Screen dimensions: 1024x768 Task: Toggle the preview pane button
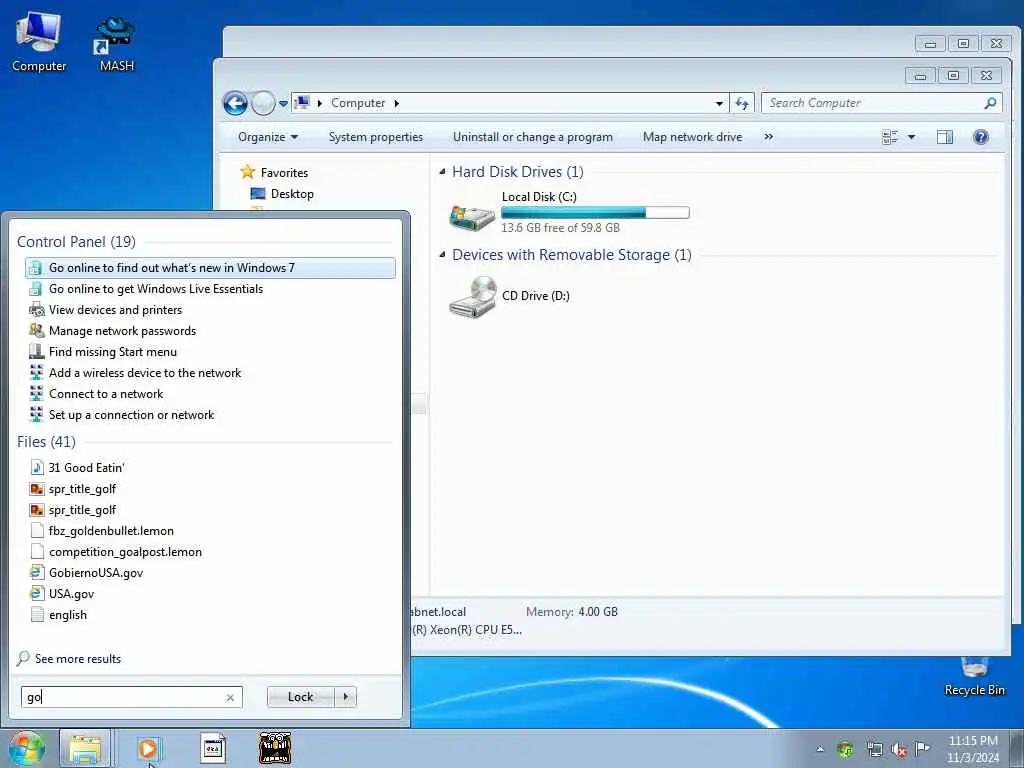click(x=945, y=137)
